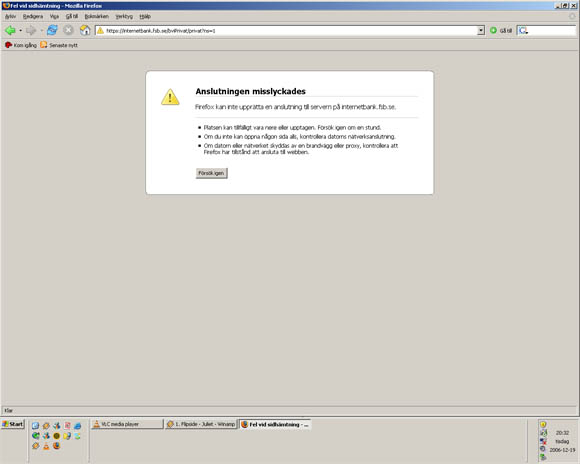Click the taskbar clock showing 20:32

tap(562, 433)
